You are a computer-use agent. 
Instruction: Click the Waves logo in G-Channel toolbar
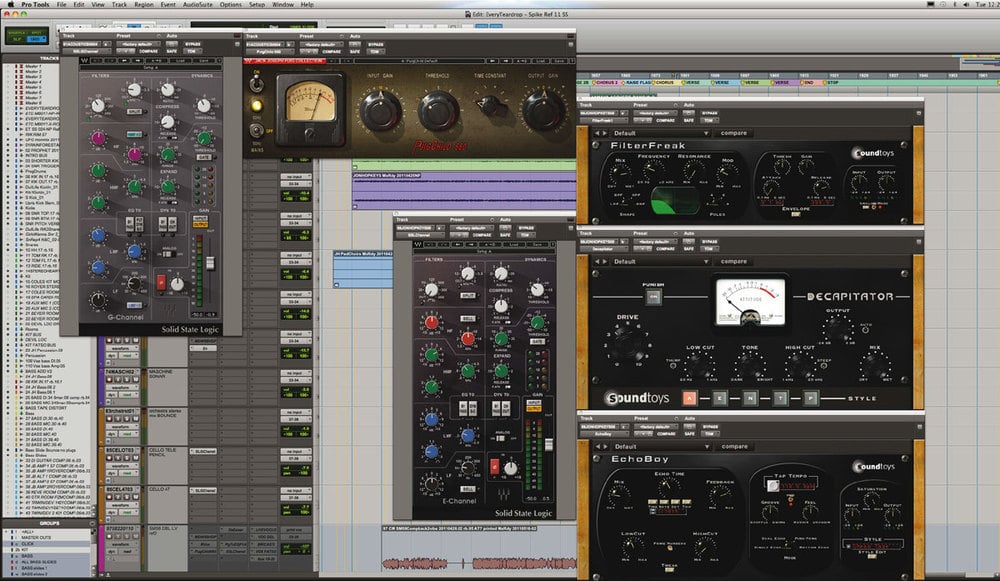click(x=84, y=61)
